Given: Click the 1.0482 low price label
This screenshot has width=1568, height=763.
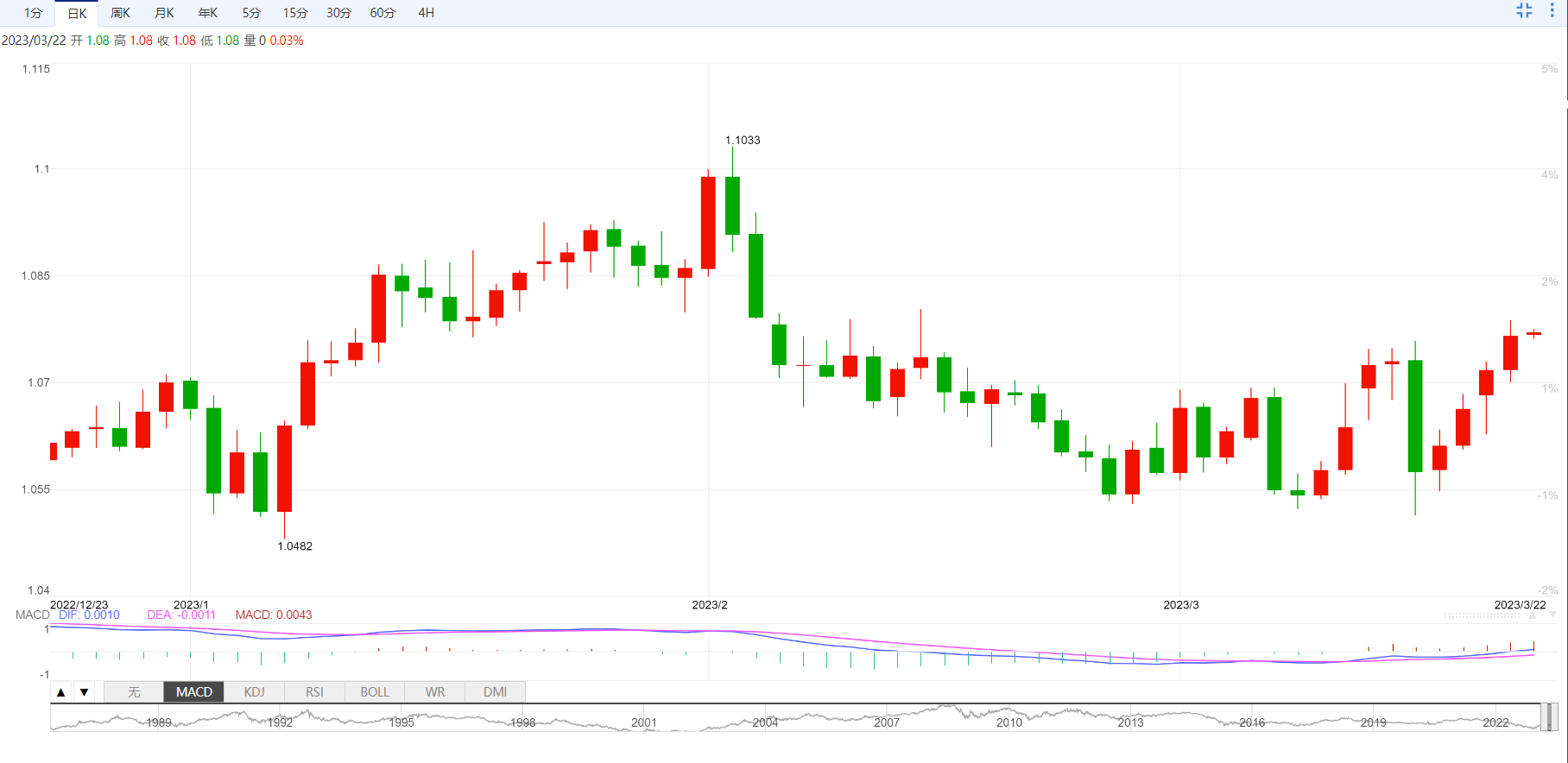Looking at the screenshot, I should [295, 546].
